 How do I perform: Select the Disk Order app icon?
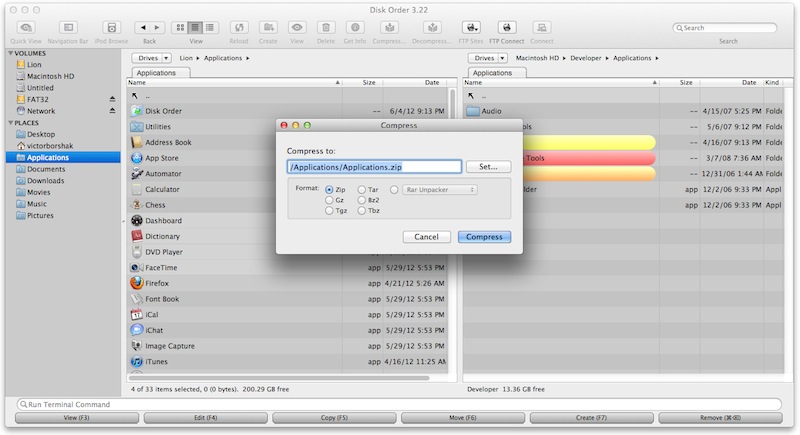[137, 111]
